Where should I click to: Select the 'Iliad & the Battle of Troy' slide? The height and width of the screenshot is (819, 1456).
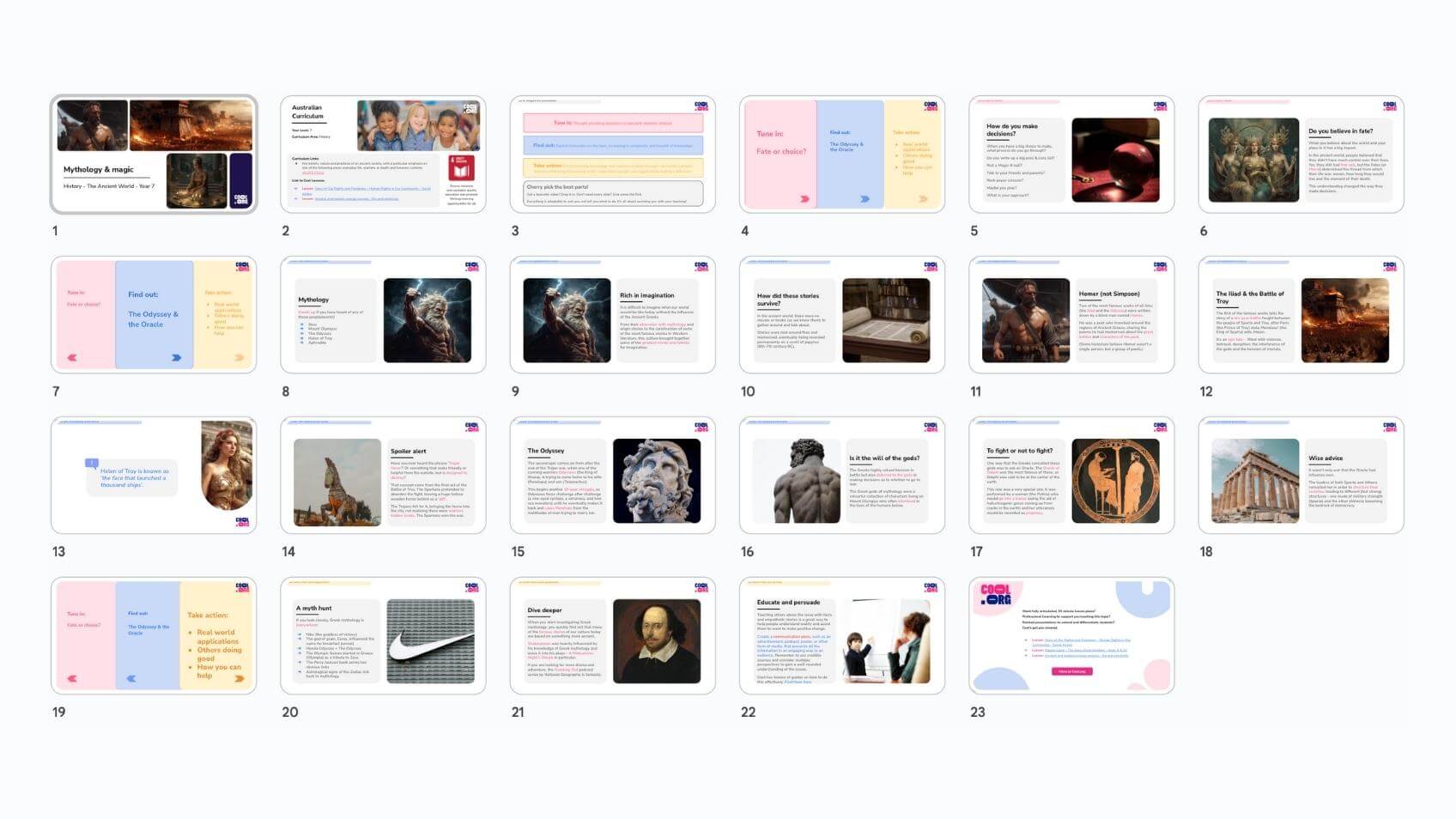pos(1301,315)
